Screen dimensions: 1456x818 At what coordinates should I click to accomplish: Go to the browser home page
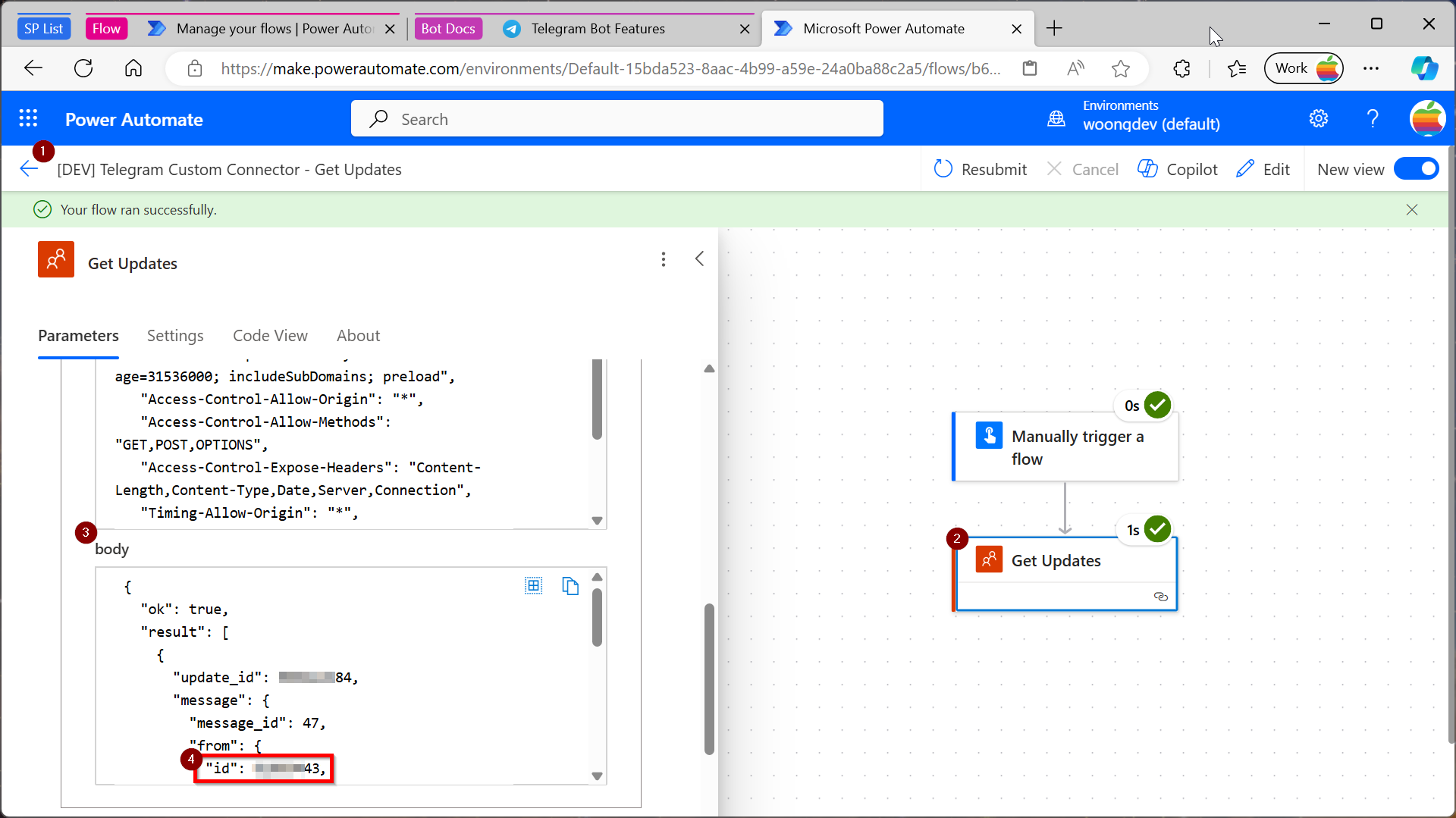tap(133, 68)
